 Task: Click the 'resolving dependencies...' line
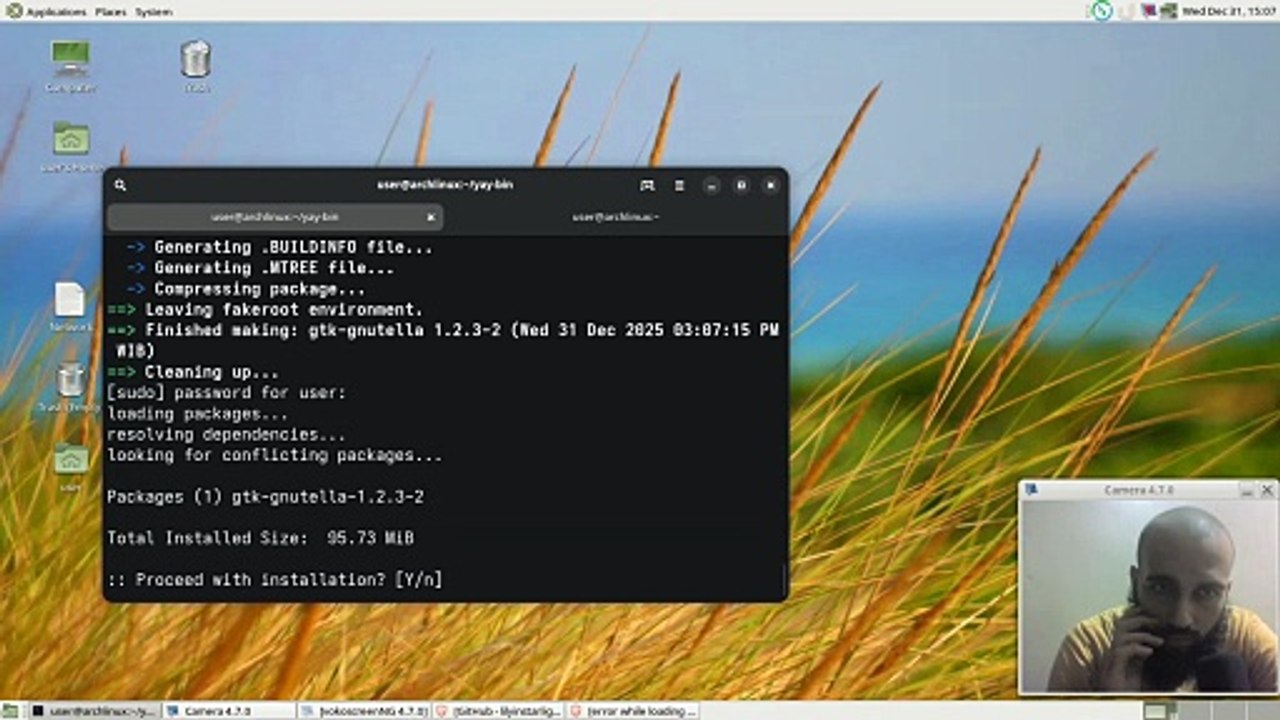pos(226,435)
